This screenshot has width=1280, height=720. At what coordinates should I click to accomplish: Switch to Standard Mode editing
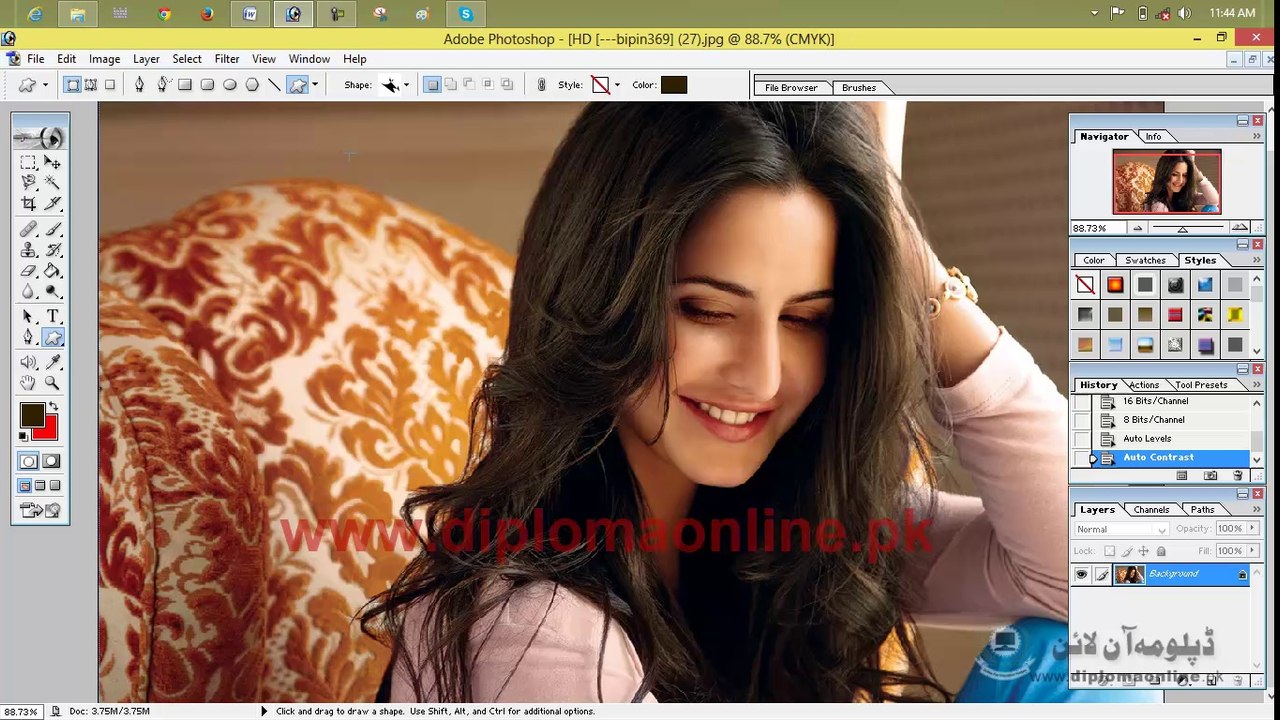pos(29,461)
